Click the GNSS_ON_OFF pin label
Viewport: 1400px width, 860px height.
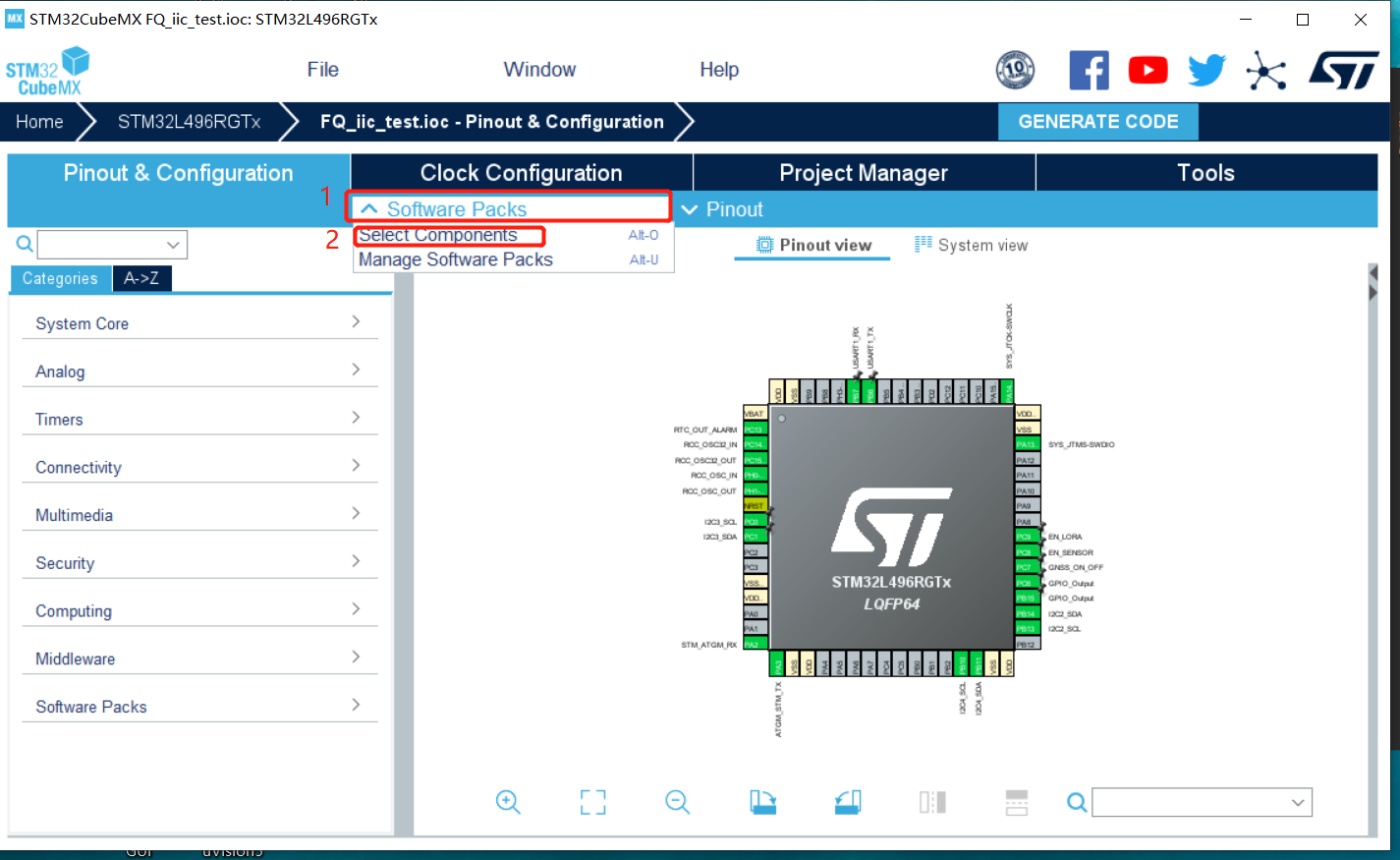(1076, 567)
